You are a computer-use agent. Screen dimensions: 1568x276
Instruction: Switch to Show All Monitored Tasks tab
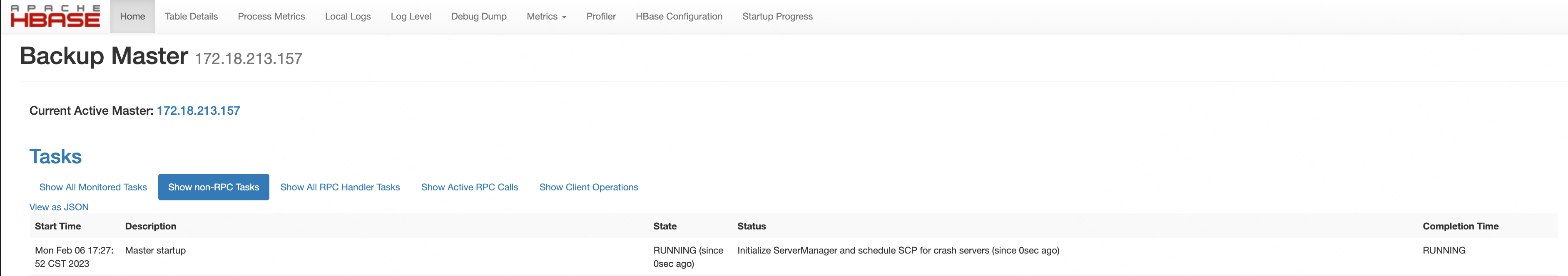pos(93,187)
